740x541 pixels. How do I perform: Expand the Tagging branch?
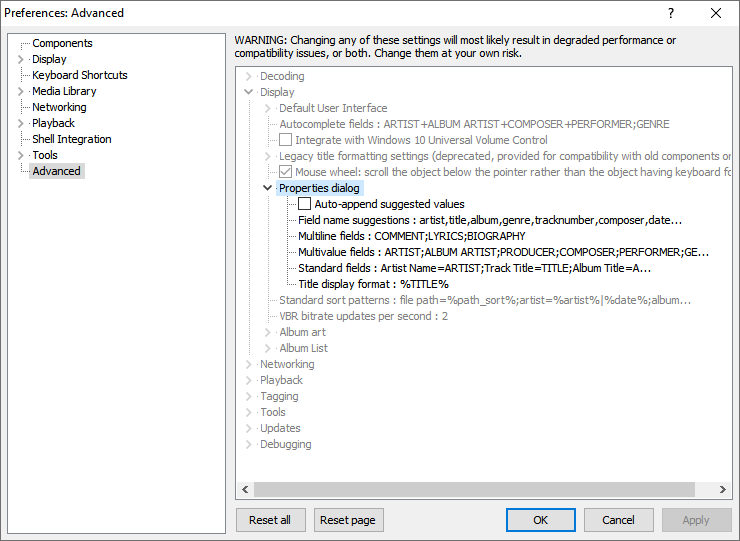point(248,397)
